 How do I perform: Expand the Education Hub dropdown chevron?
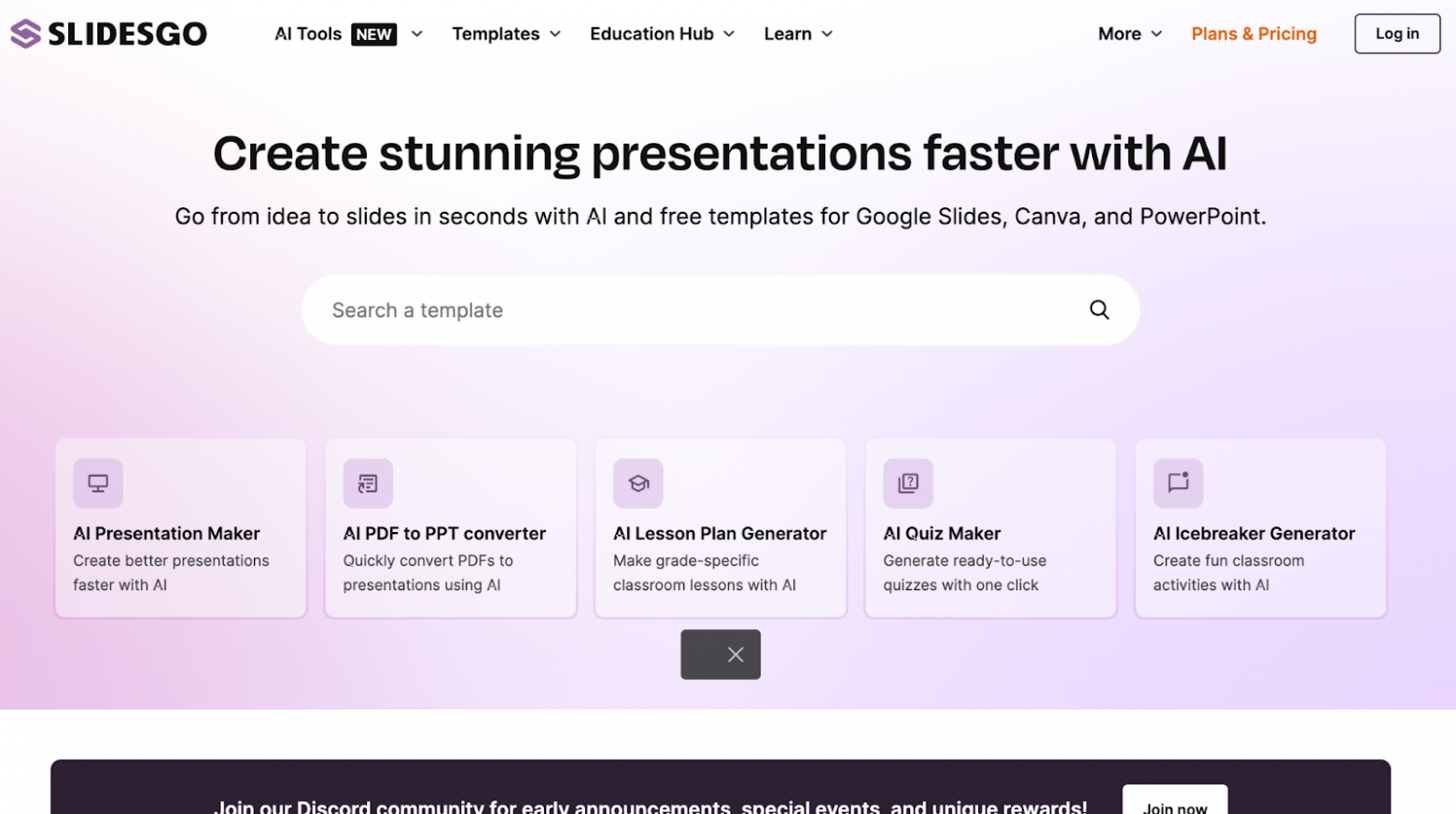[729, 35]
